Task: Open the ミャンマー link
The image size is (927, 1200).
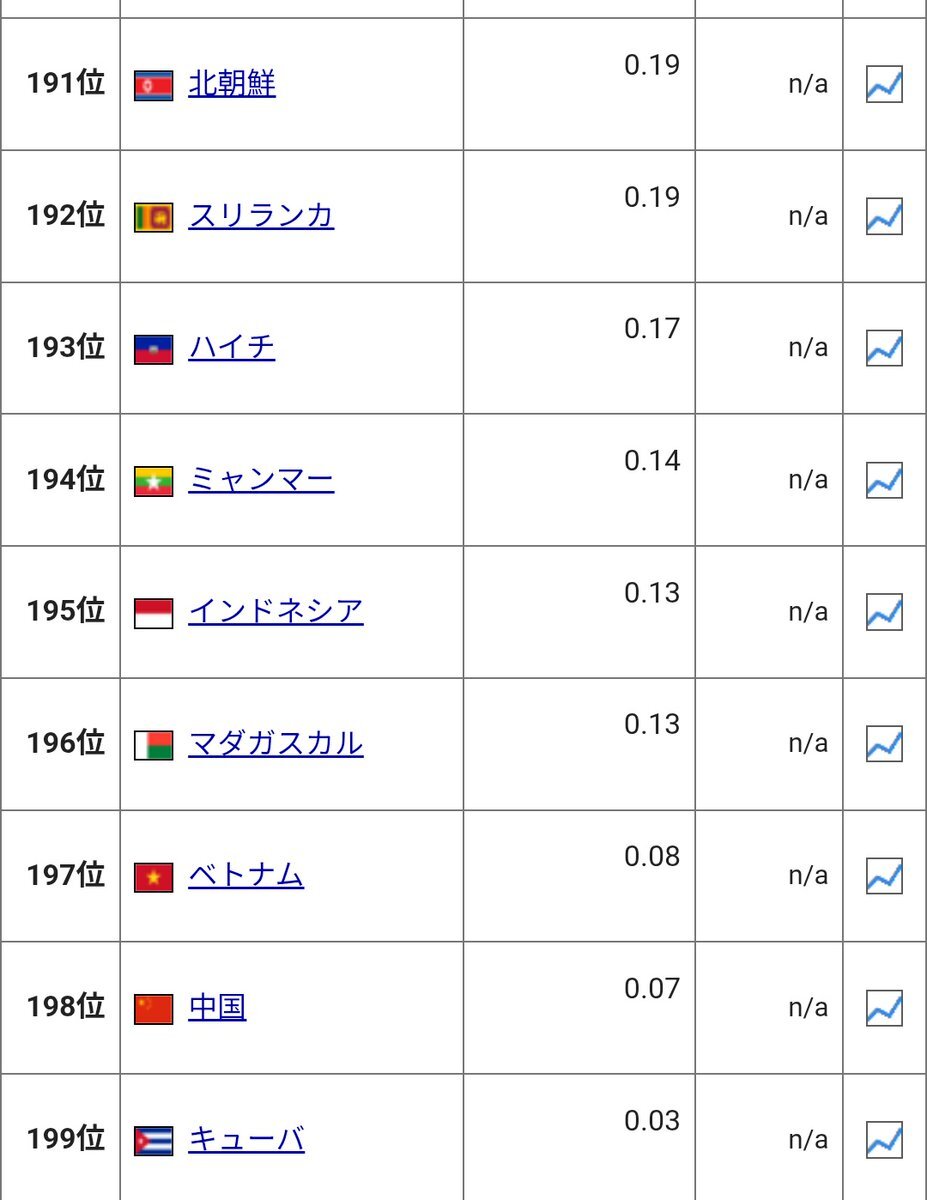Action: [x=260, y=480]
